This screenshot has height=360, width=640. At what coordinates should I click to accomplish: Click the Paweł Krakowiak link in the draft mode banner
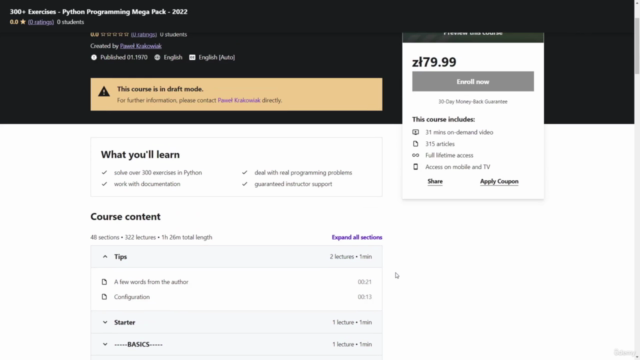(239, 100)
